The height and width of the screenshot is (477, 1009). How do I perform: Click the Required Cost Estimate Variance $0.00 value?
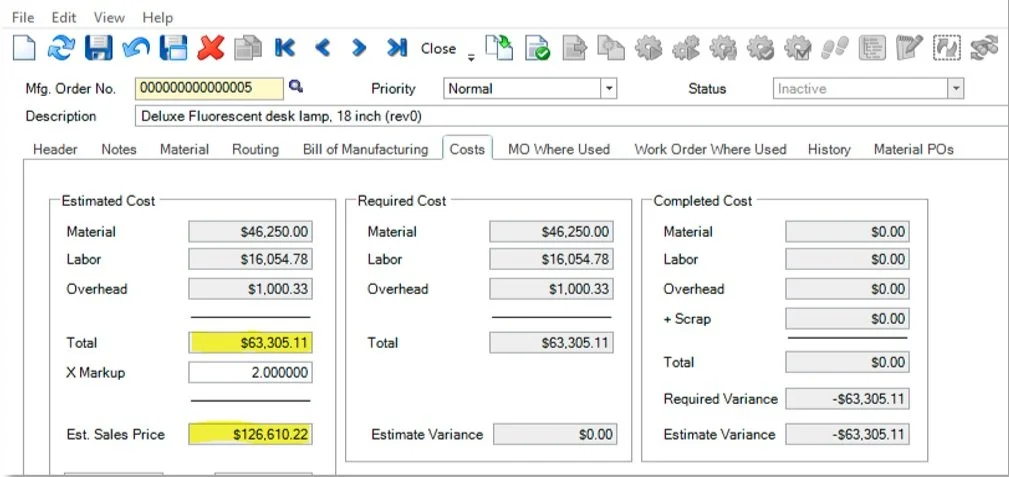click(555, 435)
